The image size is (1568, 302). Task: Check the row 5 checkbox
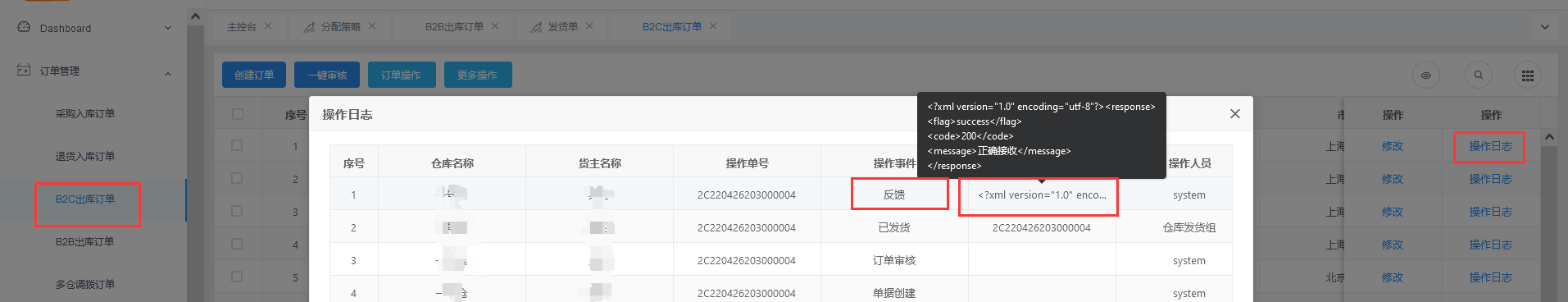(x=237, y=277)
